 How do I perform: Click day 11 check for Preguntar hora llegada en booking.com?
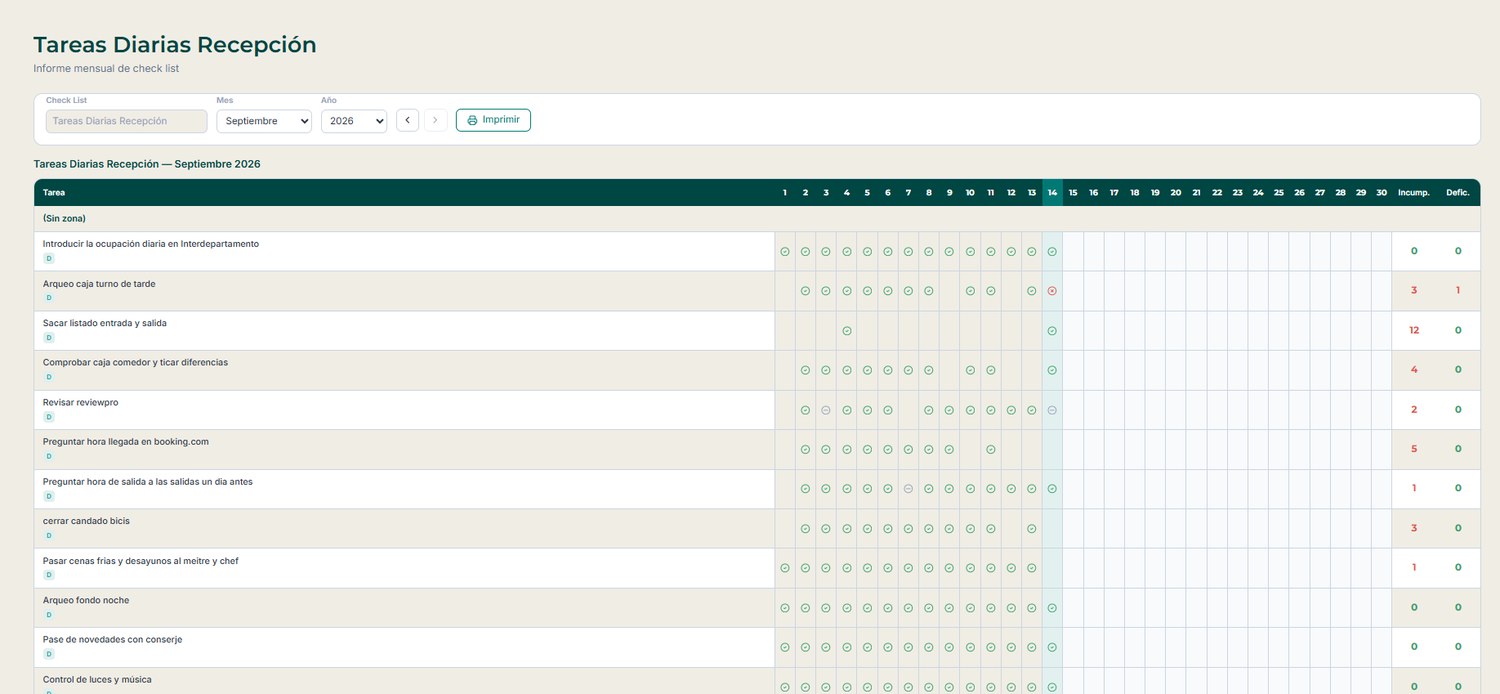(x=991, y=450)
